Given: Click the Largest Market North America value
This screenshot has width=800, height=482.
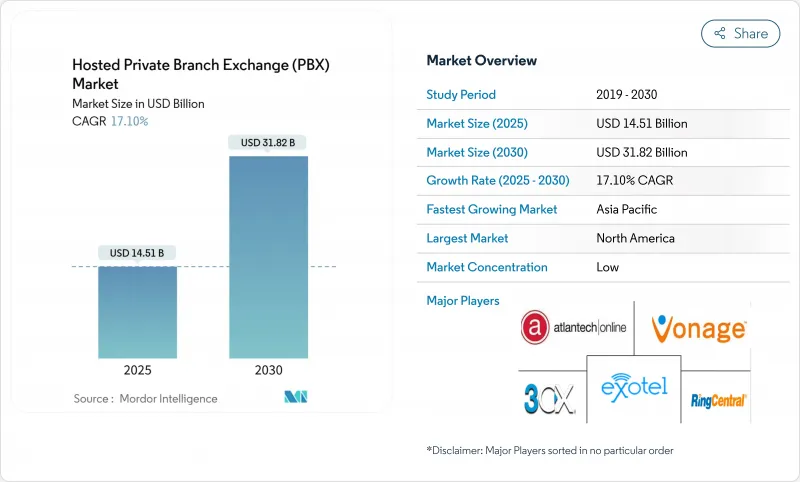Looking at the screenshot, I should click(634, 238).
